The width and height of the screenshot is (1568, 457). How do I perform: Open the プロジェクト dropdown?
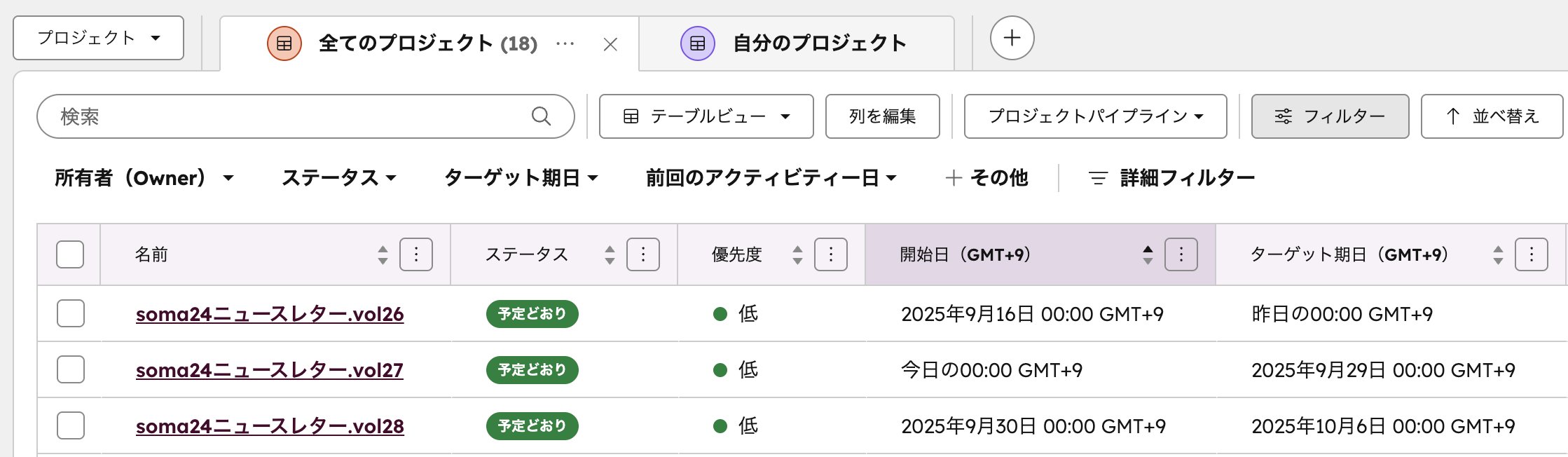tap(99, 38)
